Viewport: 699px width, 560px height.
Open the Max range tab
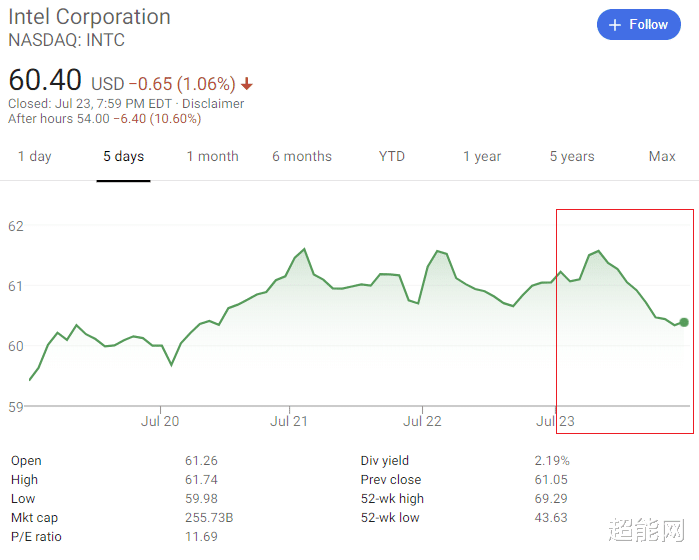(x=662, y=156)
